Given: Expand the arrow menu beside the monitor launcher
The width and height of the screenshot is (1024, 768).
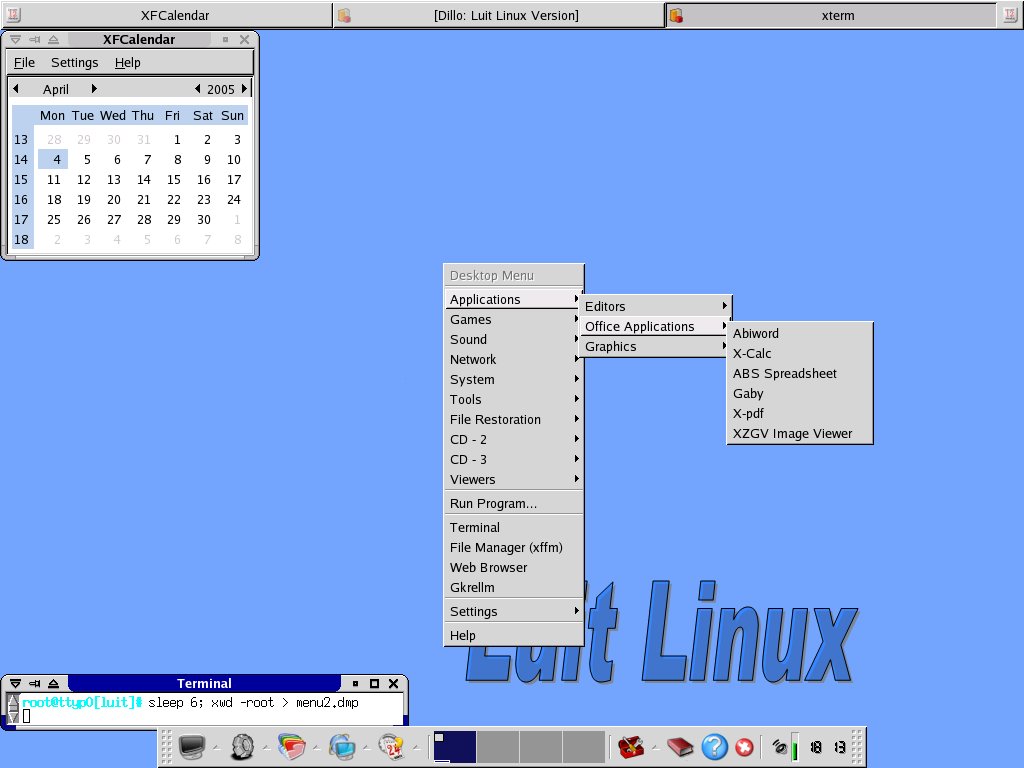Looking at the screenshot, I should 216,747.
